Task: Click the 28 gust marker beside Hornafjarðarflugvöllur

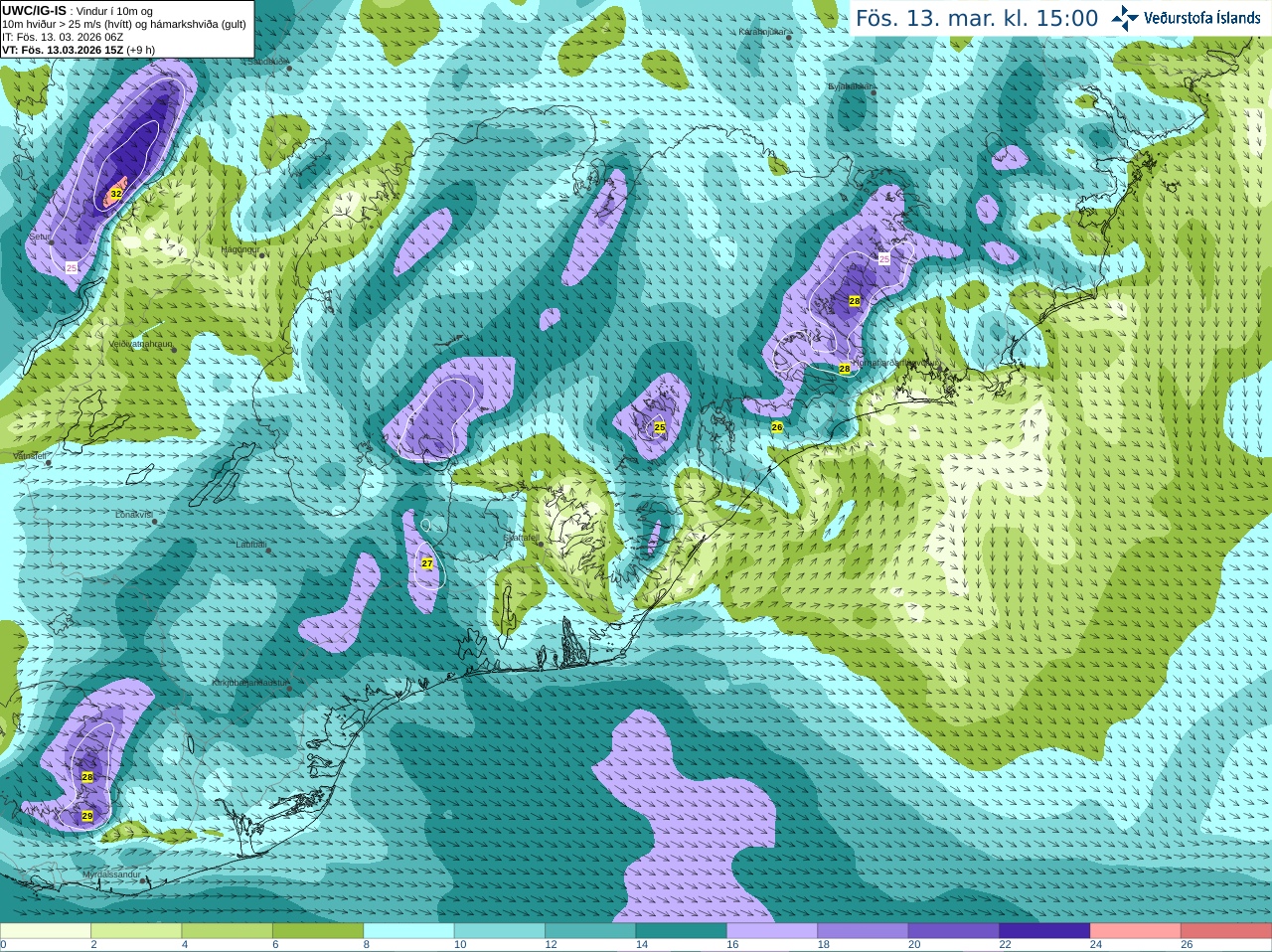Action: [x=845, y=369]
